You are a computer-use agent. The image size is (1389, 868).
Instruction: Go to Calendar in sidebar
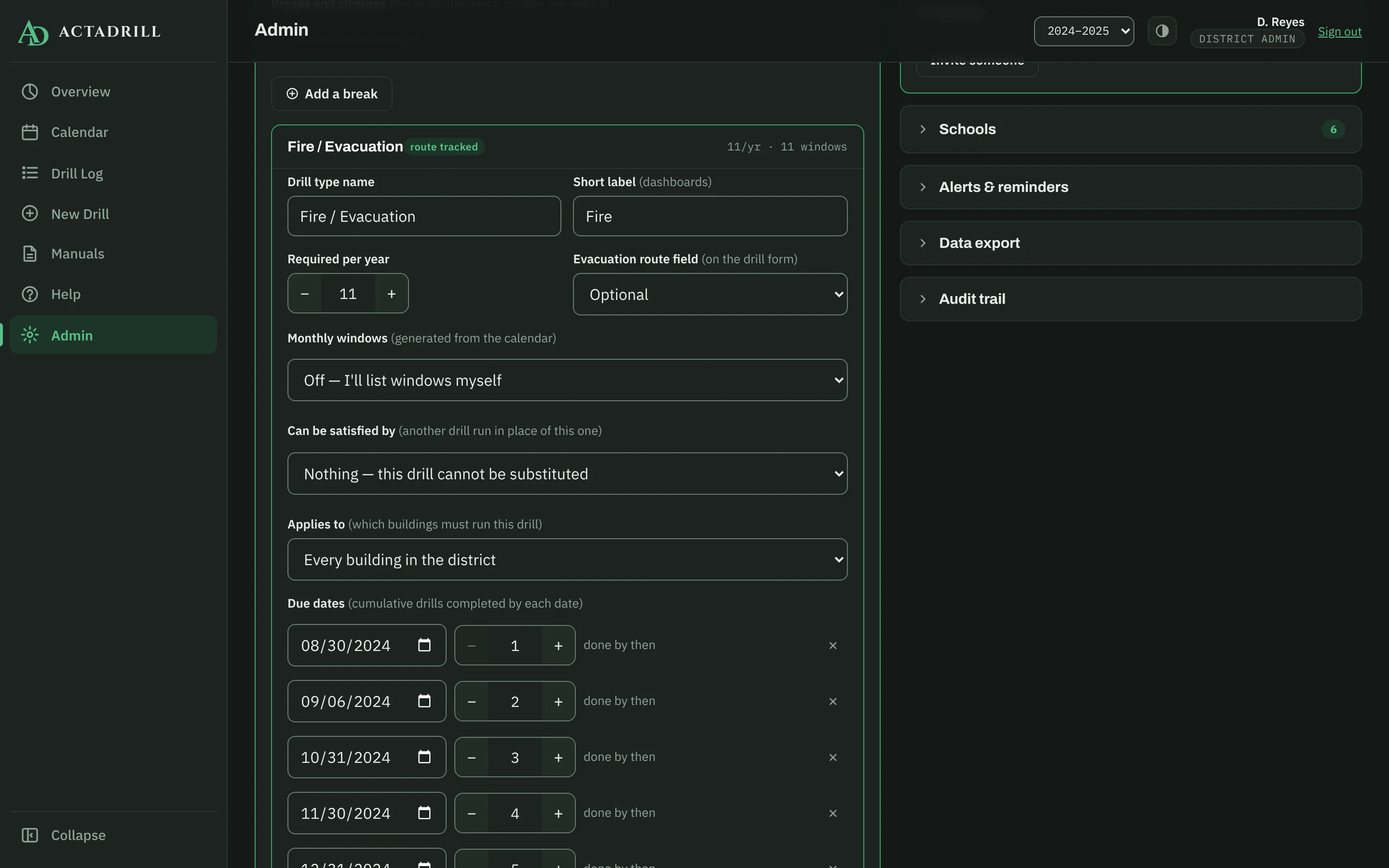click(x=113, y=132)
